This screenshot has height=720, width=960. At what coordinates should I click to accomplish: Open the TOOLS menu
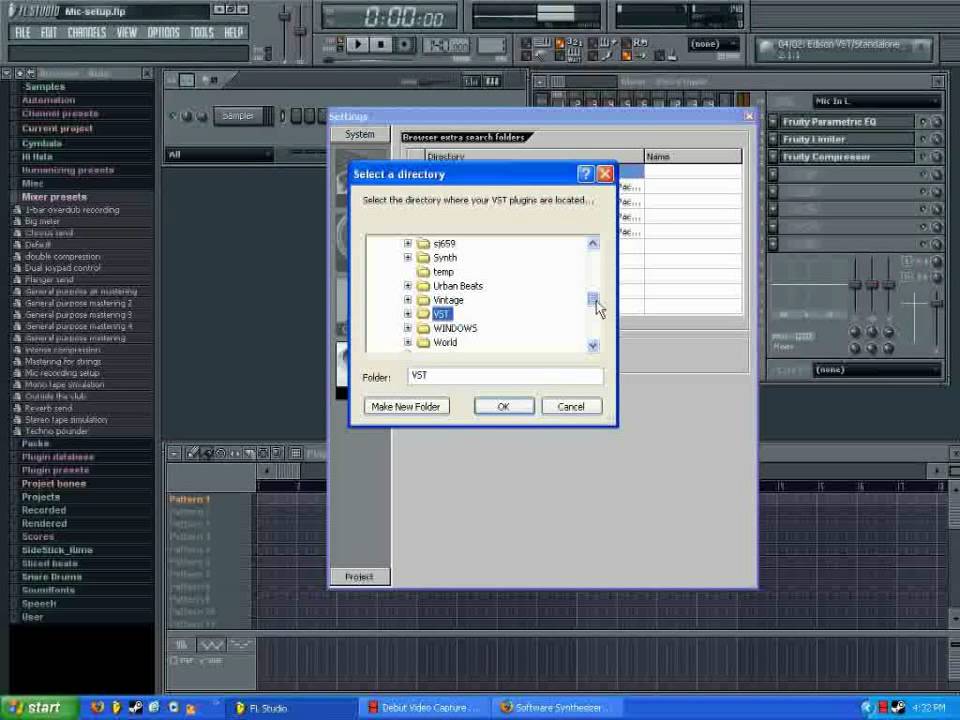point(201,32)
